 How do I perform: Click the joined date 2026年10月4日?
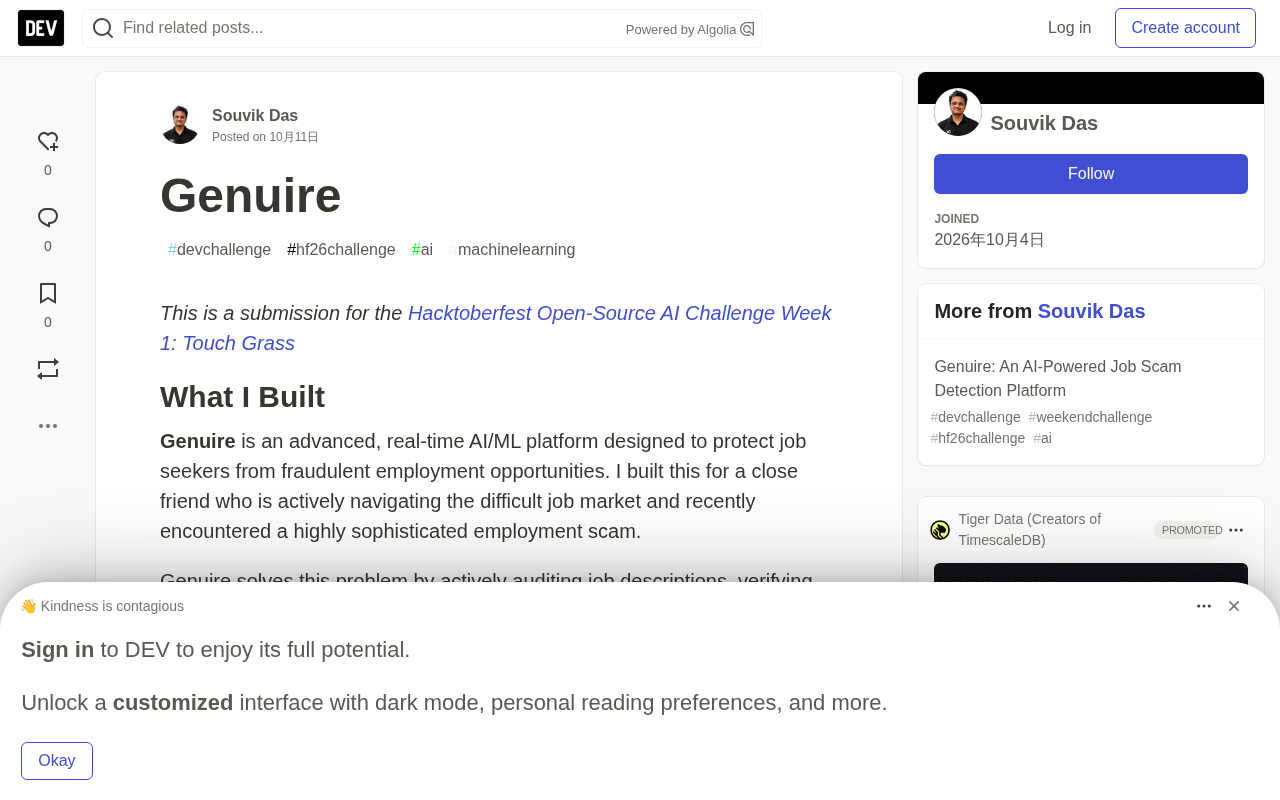point(989,240)
